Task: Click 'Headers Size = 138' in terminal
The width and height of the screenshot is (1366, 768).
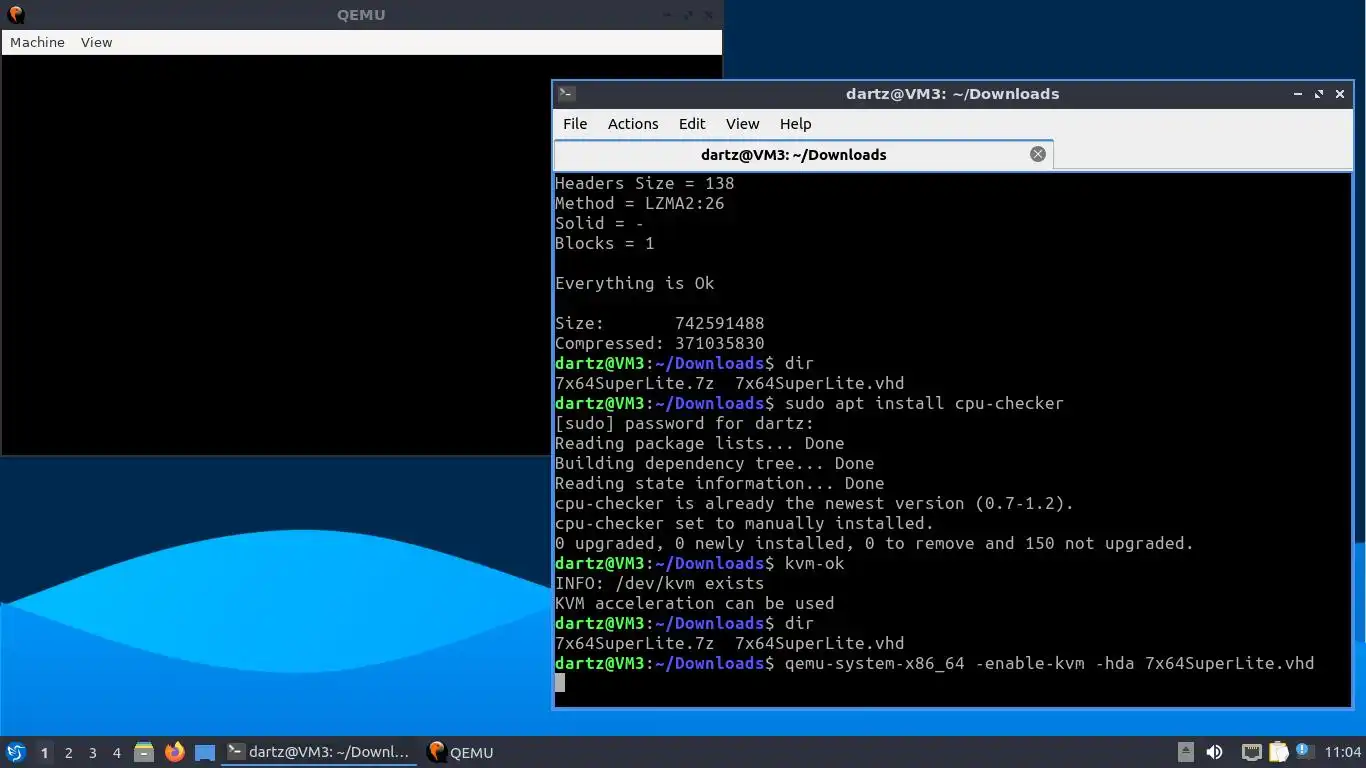Action: tap(645, 183)
